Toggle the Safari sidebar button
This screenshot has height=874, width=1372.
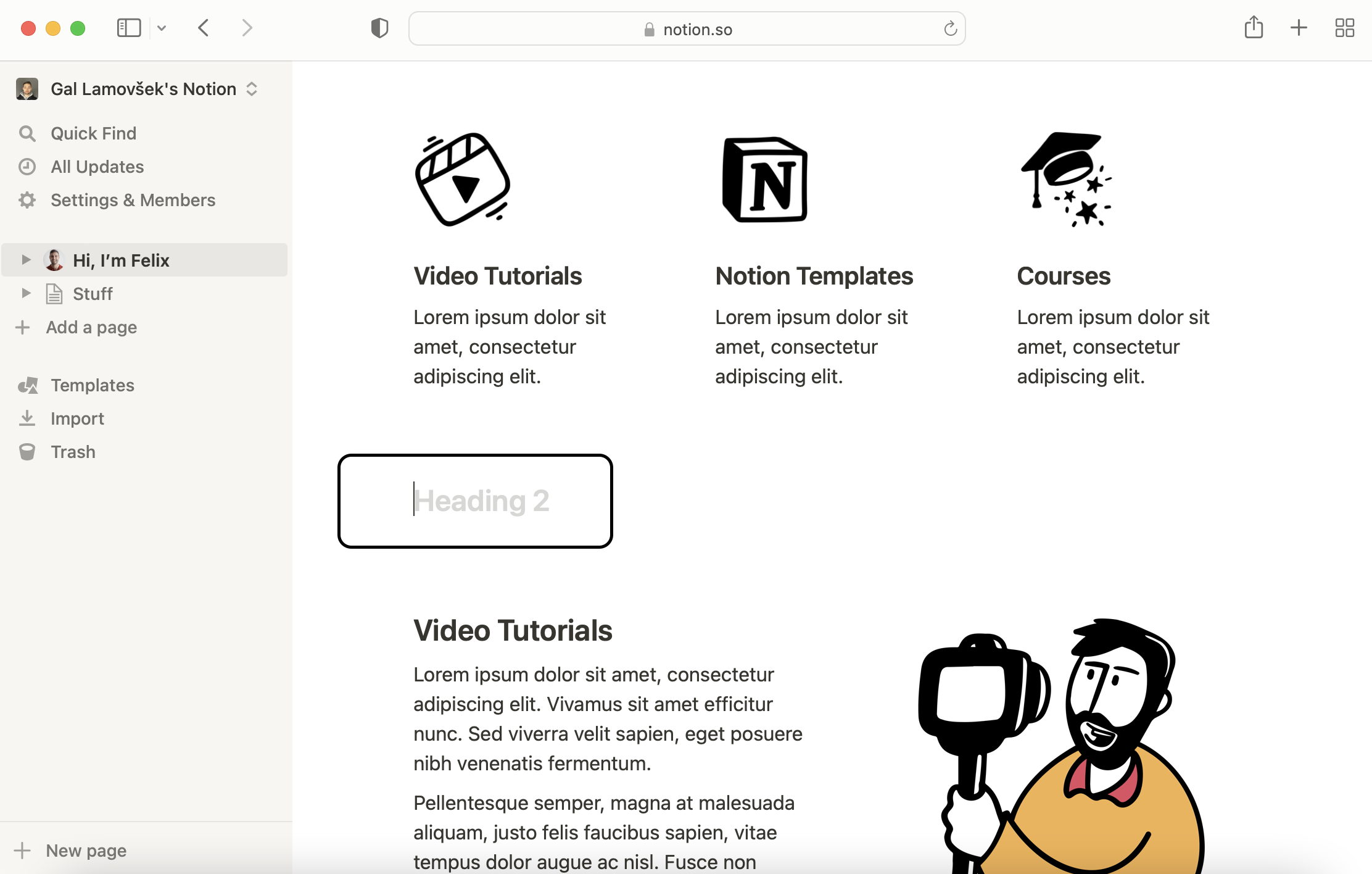pyautogui.click(x=129, y=28)
